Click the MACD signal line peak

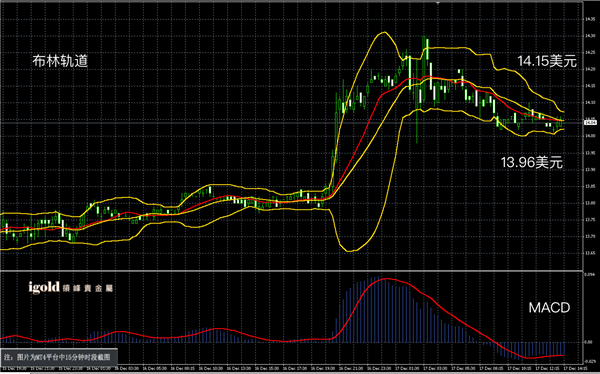[x=385, y=279]
